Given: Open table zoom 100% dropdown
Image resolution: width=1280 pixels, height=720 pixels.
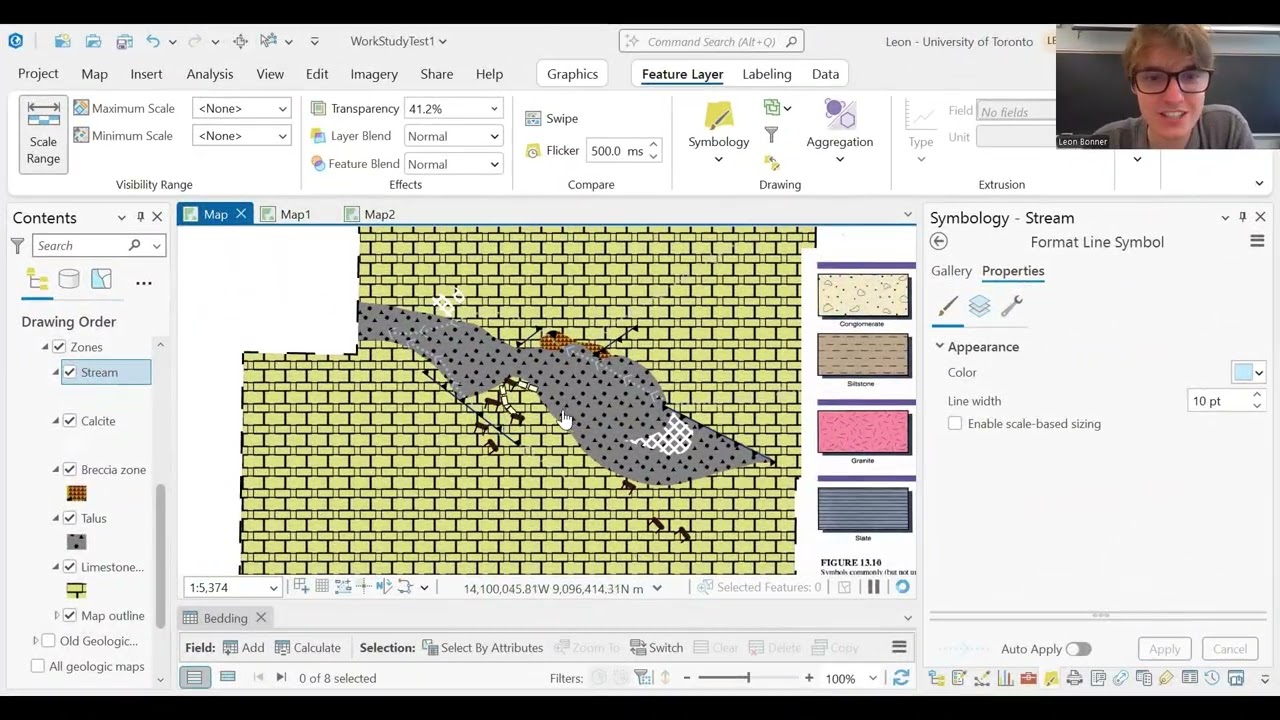Looking at the screenshot, I should tap(872, 678).
